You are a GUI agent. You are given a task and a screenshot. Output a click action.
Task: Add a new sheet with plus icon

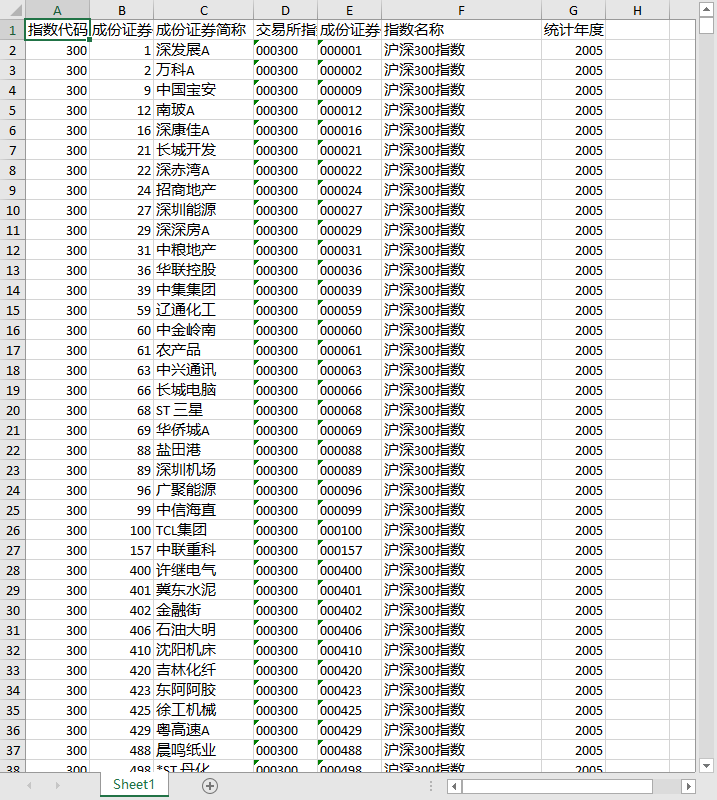210,786
